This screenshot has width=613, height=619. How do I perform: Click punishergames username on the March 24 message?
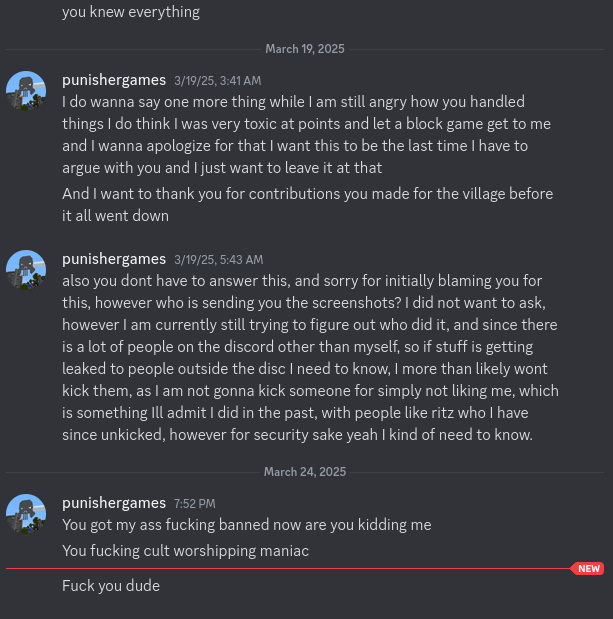(x=114, y=503)
